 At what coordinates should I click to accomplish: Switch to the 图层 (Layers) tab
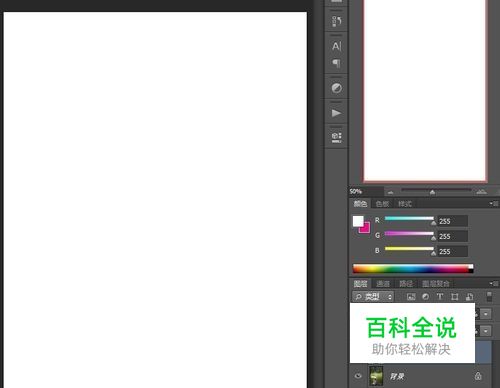tap(360, 284)
